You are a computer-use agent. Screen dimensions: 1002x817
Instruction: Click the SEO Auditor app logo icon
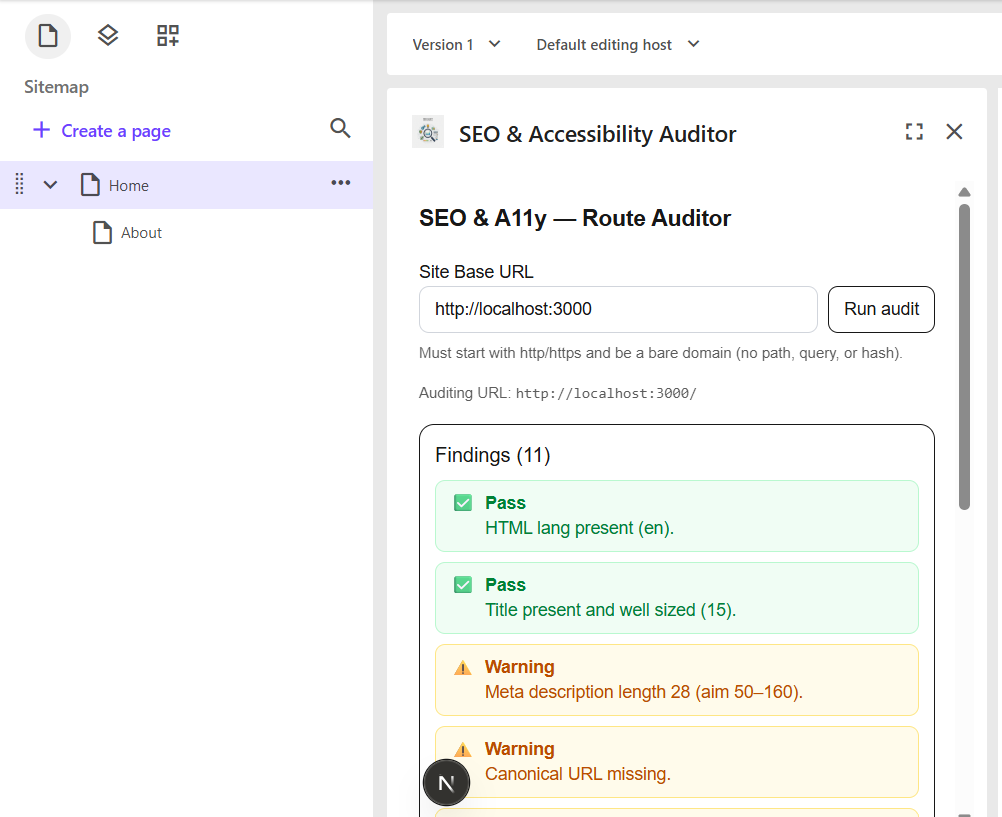click(x=428, y=132)
